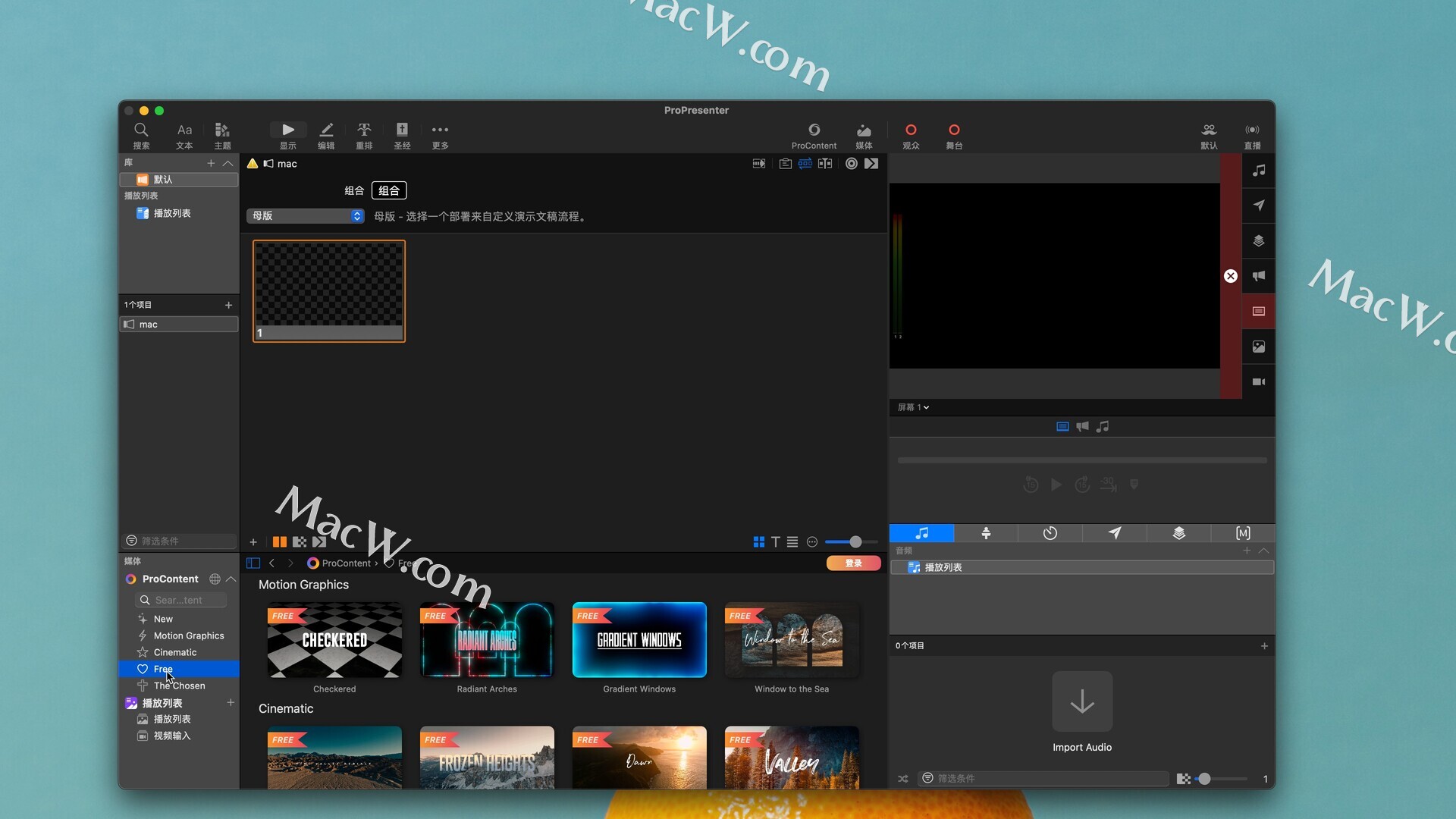Click the audio 筛选条件 filter field

click(x=1044, y=779)
